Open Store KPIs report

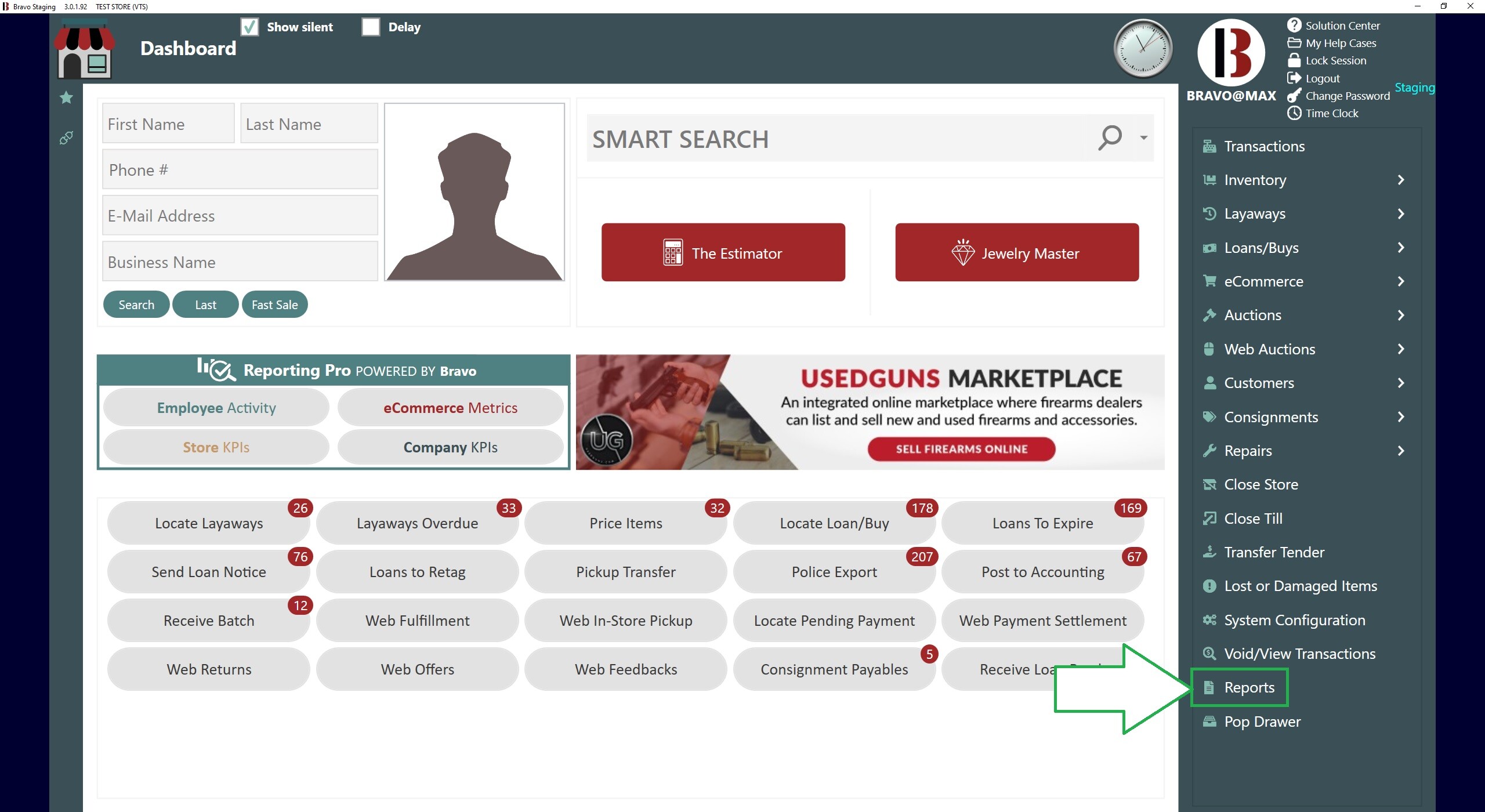coord(216,447)
